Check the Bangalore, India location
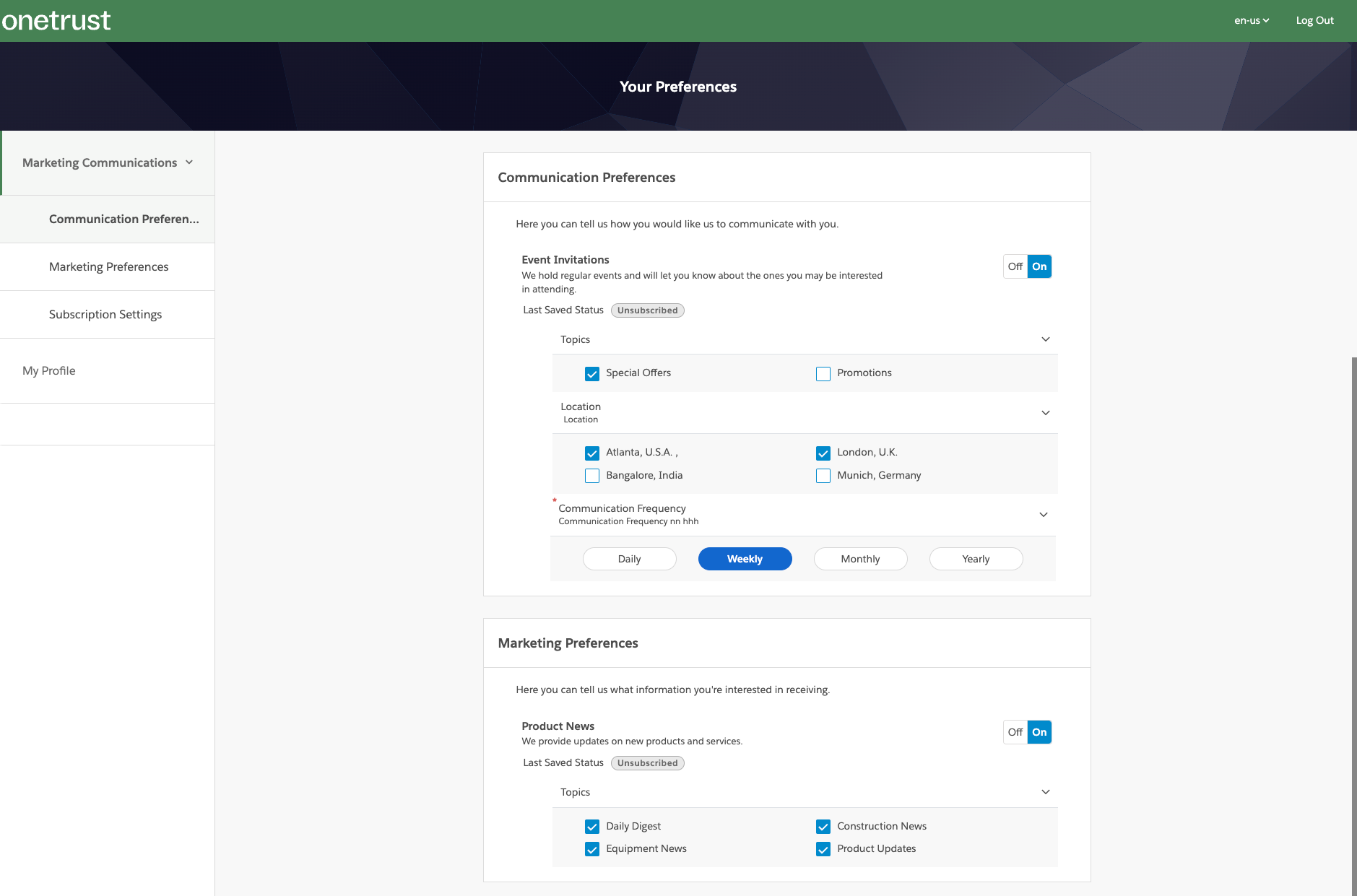 tap(592, 475)
